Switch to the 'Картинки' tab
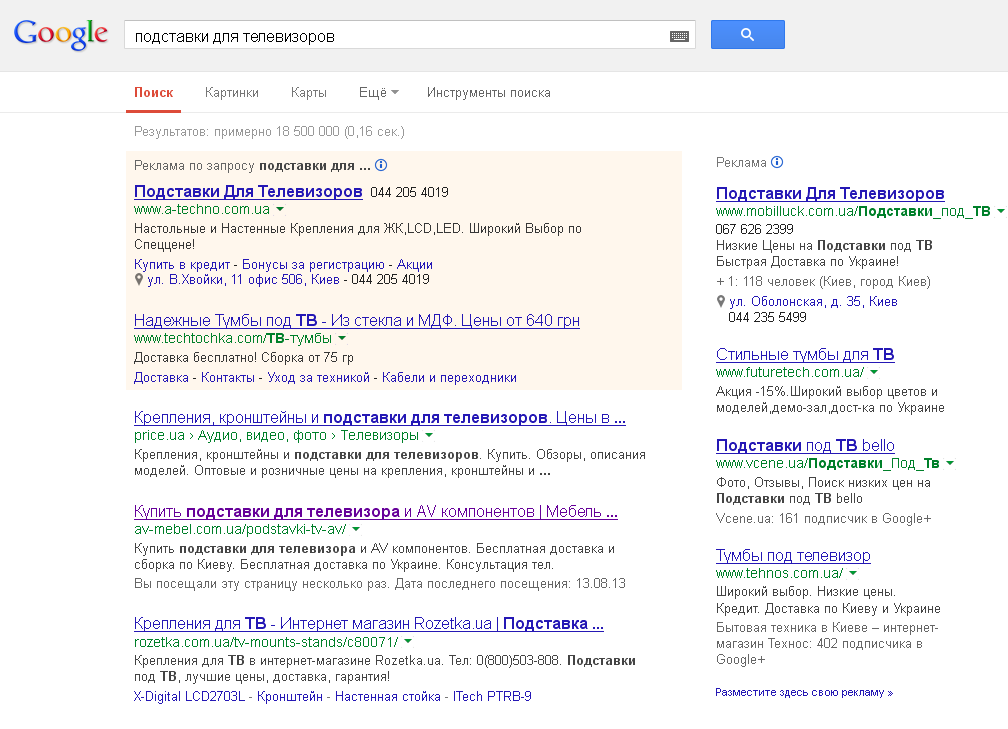This screenshot has height=729, width=1008. pyautogui.click(x=232, y=93)
